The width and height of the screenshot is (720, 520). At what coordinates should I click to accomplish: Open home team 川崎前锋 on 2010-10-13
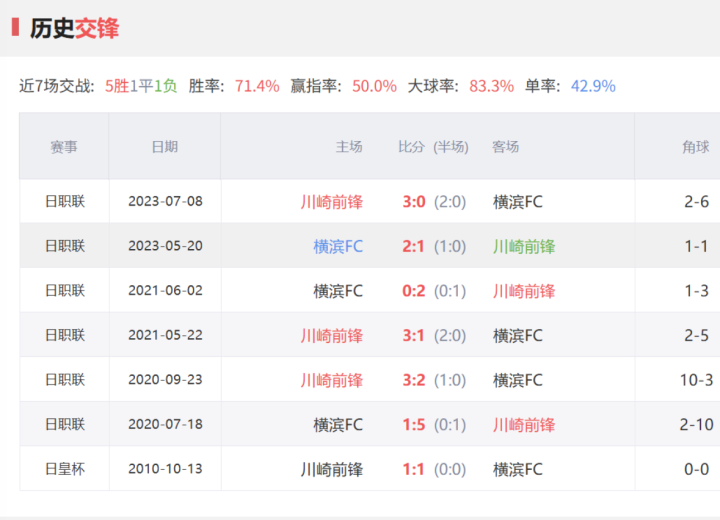332,469
